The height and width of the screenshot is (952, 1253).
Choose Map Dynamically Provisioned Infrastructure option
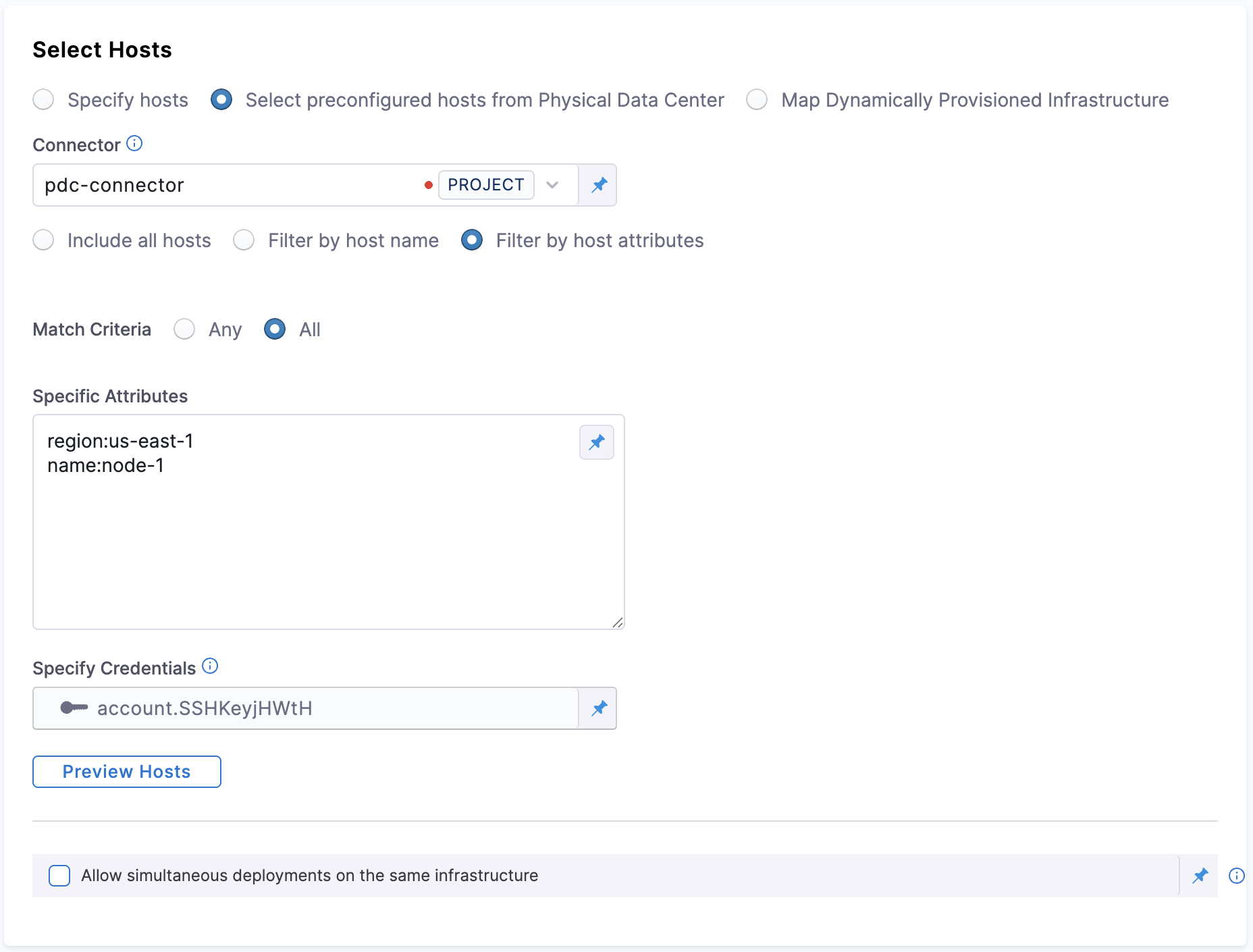point(757,100)
